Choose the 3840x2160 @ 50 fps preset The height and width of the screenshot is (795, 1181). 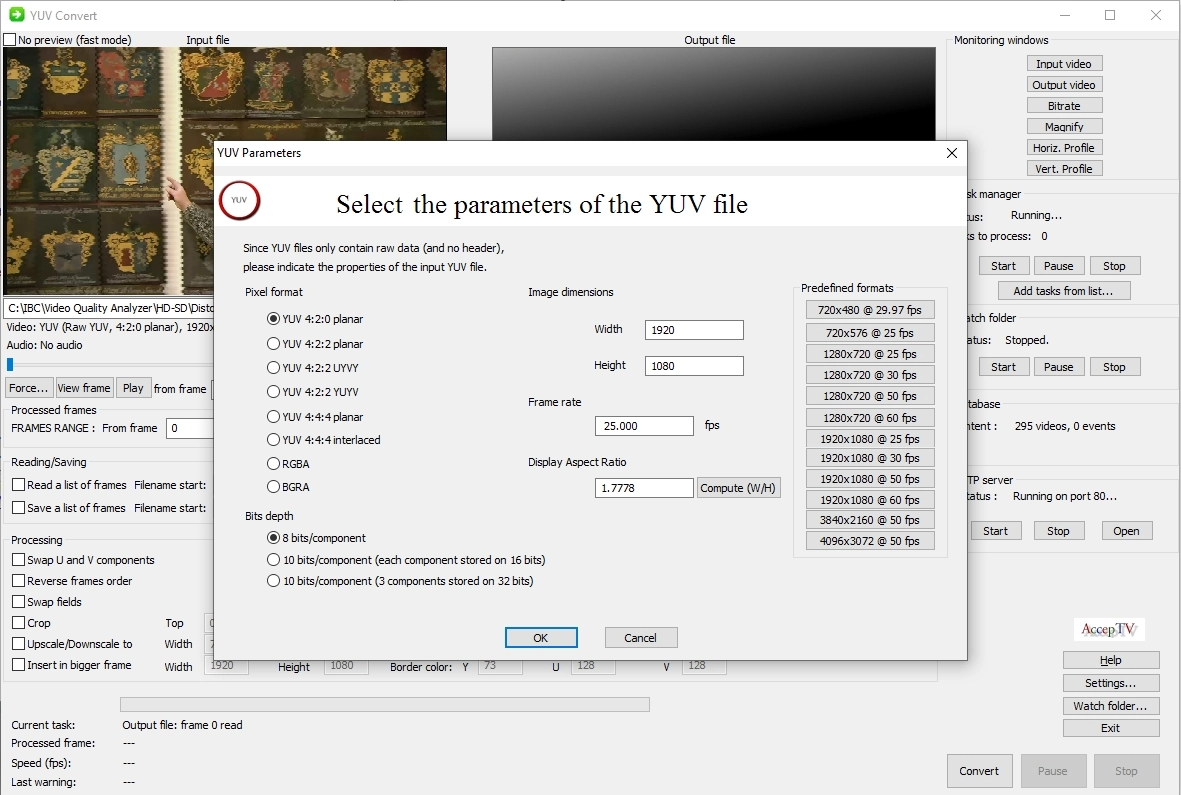pos(869,520)
